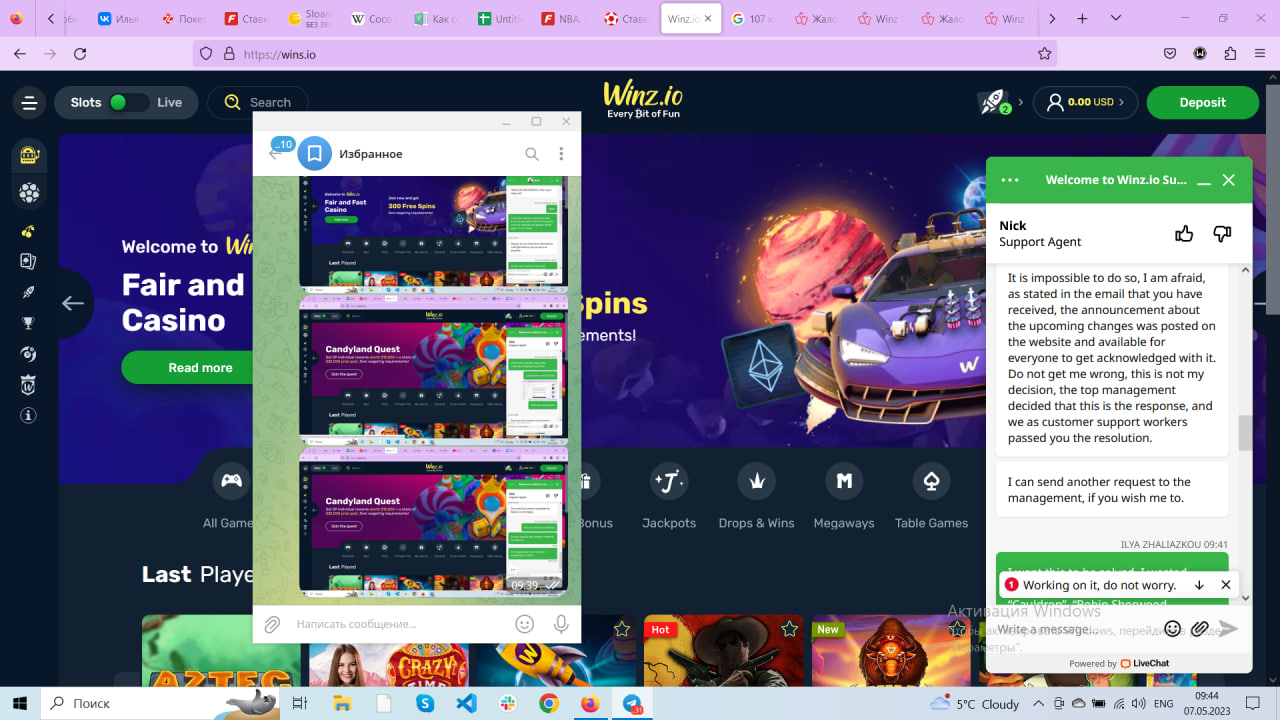Screen dimensions: 1280x720
Task: Send the LiveChat message
Action: pyautogui.click(x=1228, y=629)
